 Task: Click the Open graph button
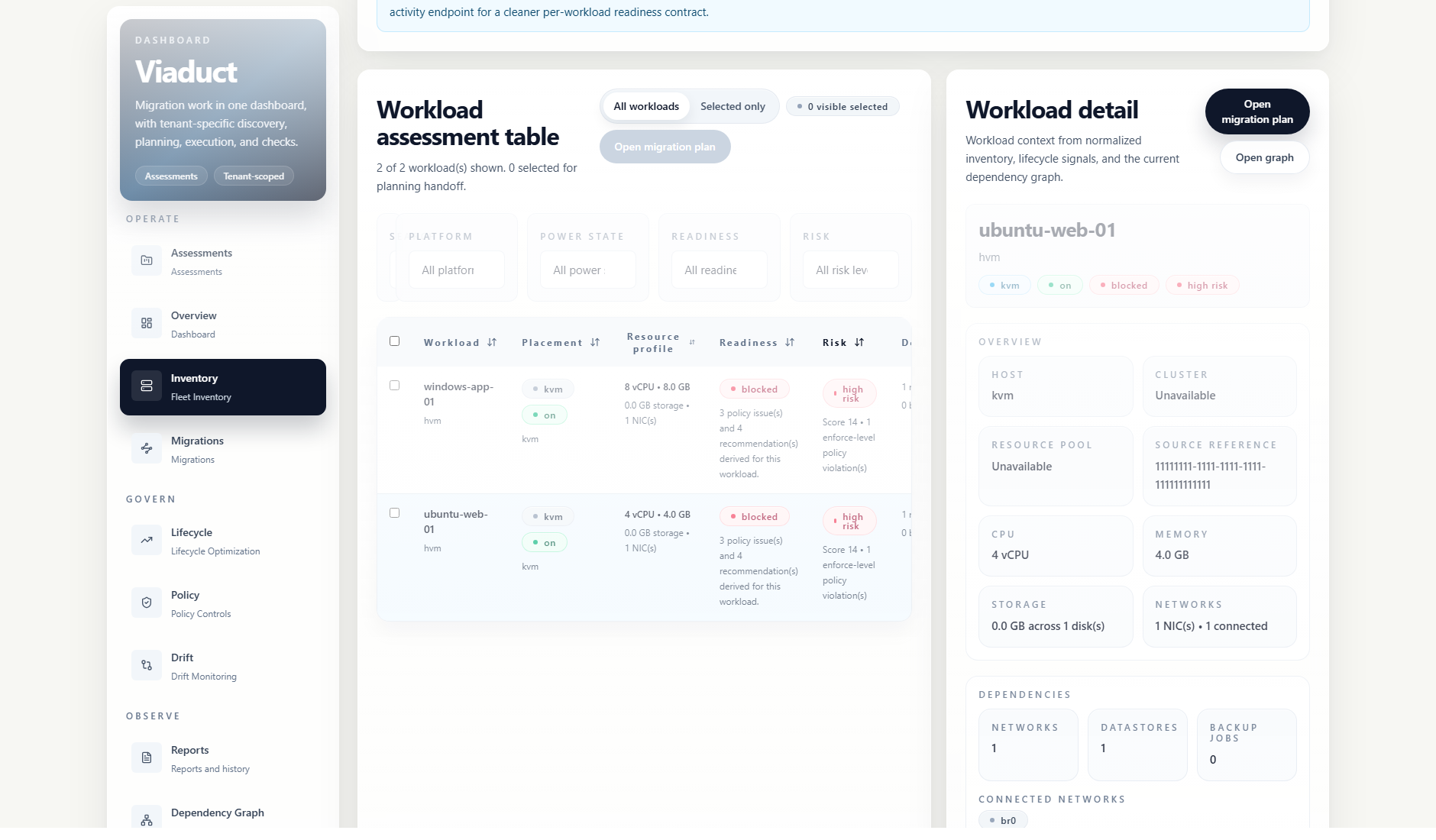click(x=1265, y=157)
